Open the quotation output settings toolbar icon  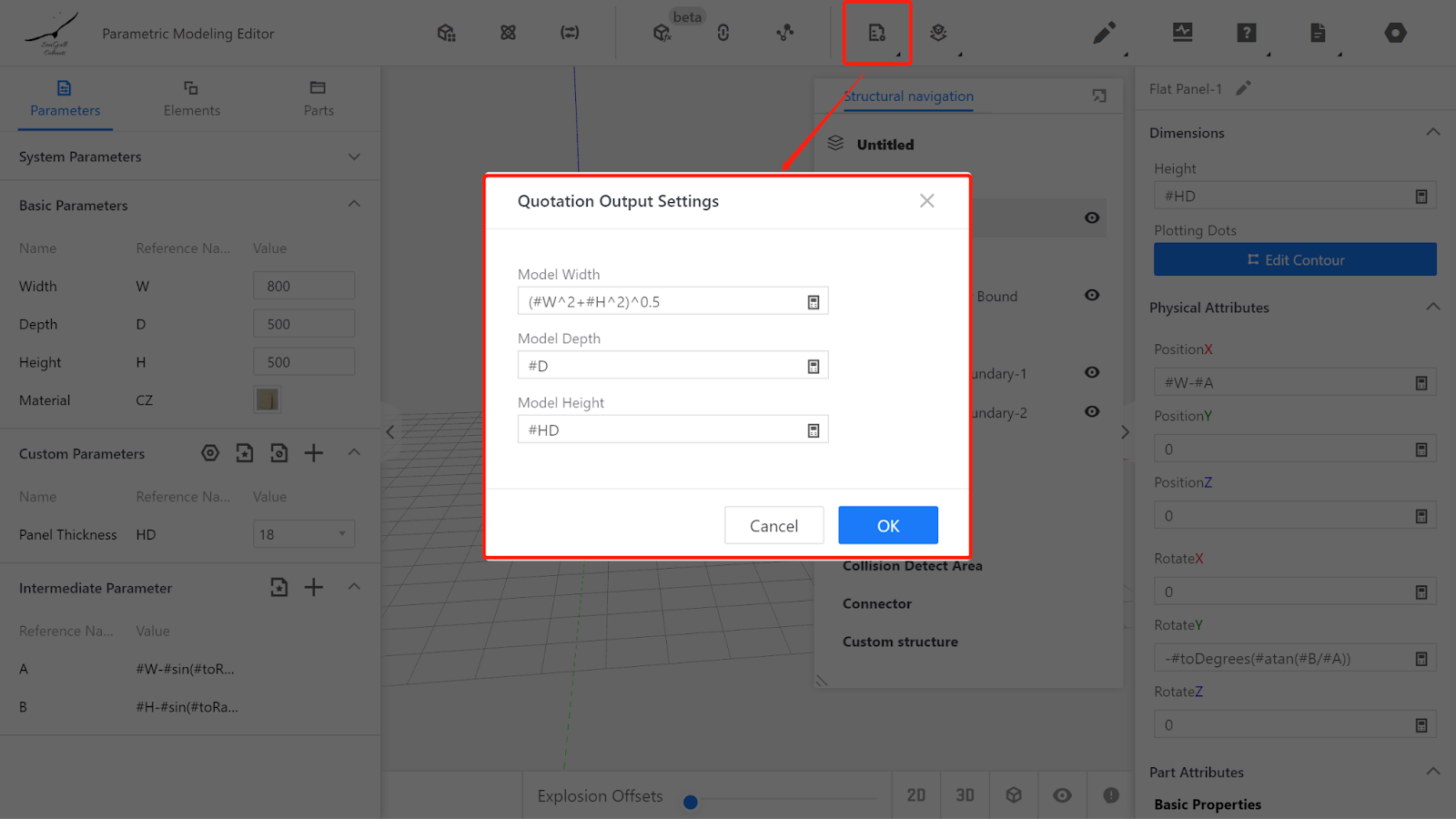coord(876,33)
